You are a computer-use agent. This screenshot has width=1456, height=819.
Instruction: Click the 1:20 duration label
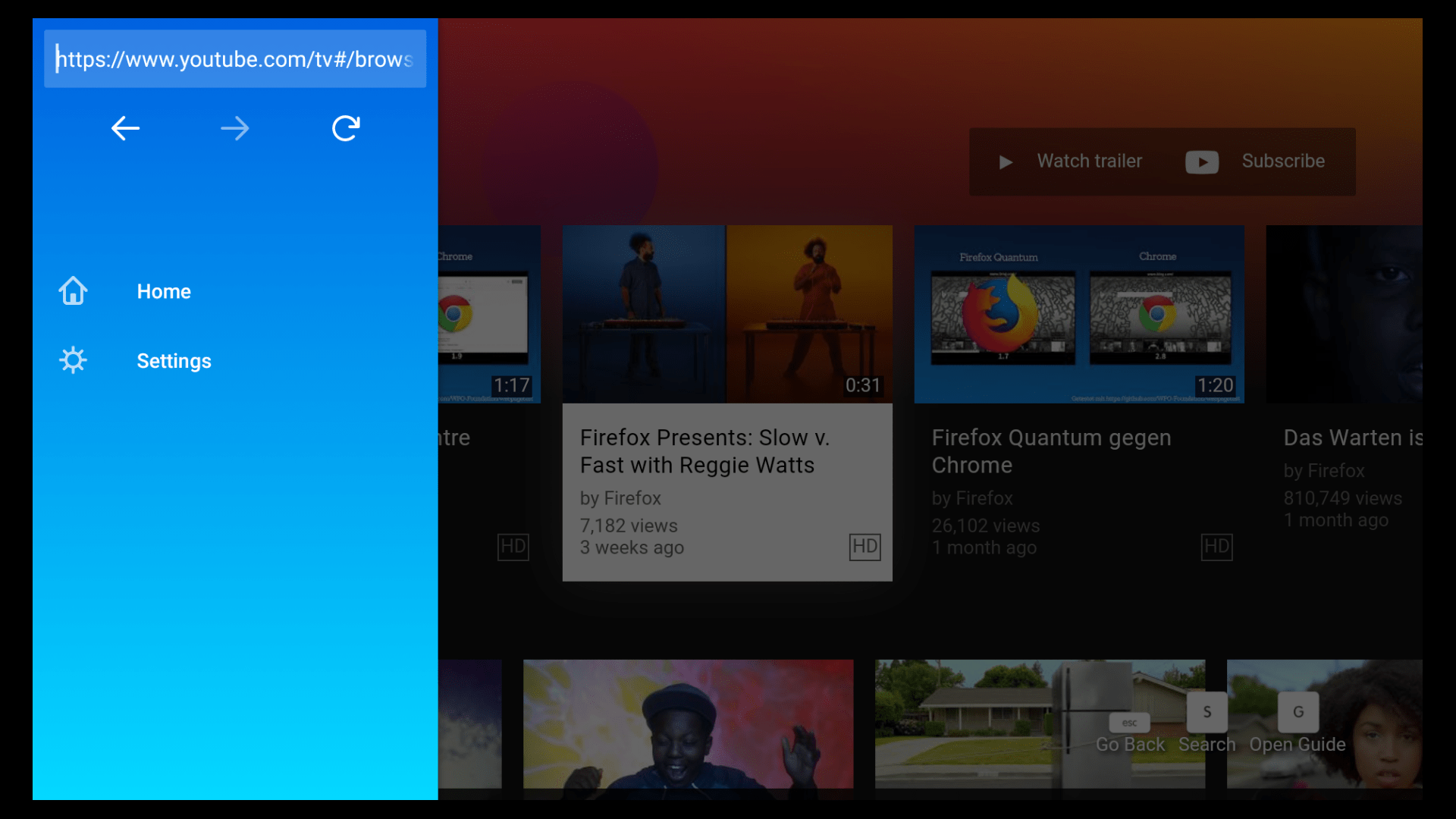click(1216, 385)
